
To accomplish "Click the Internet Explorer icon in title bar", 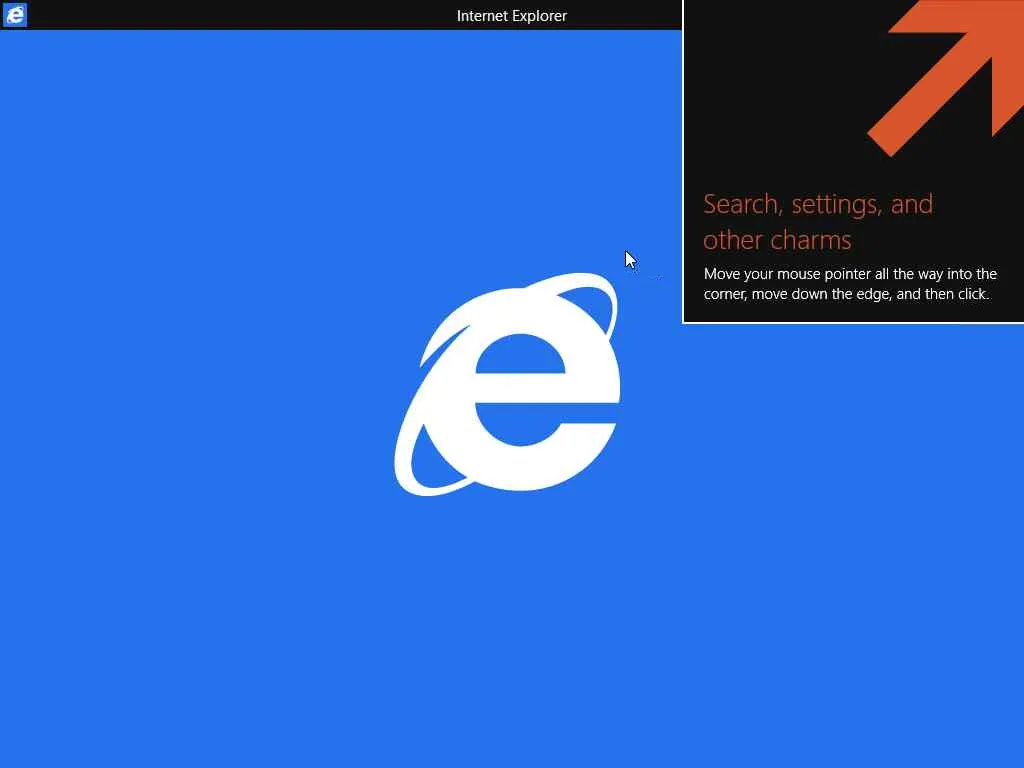I will tap(14, 14).
